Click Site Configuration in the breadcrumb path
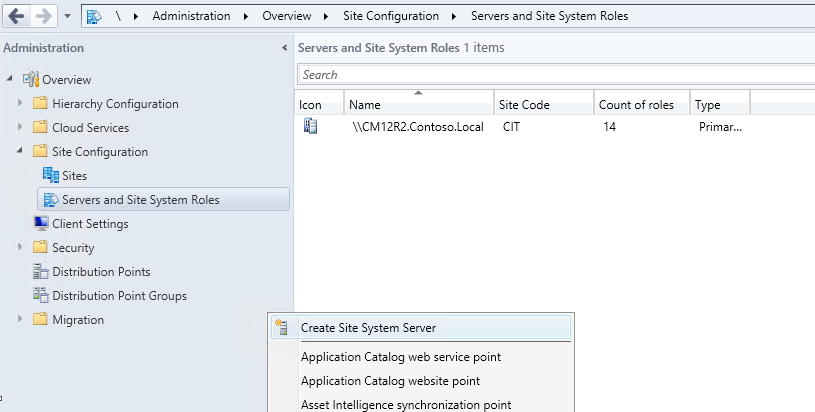Viewport: 815px width, 412px height. (391, 16)
